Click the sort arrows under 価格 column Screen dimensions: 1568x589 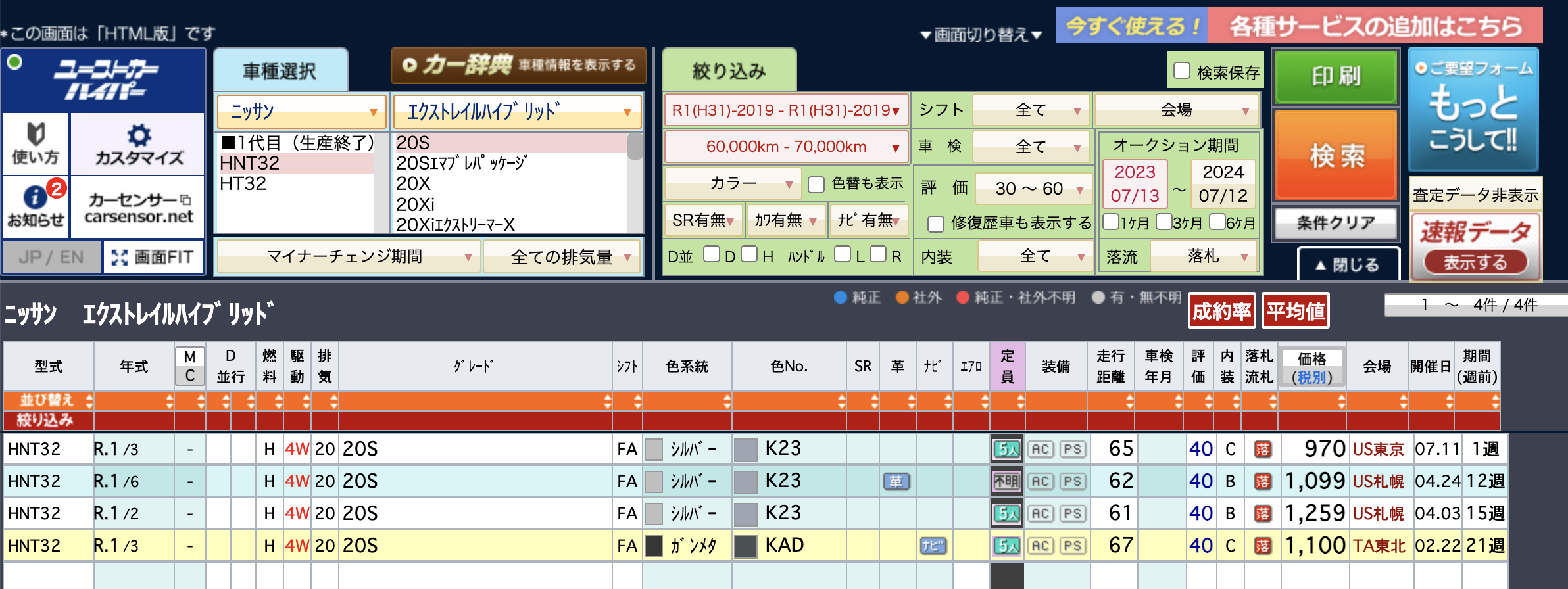click(1340, 401)
